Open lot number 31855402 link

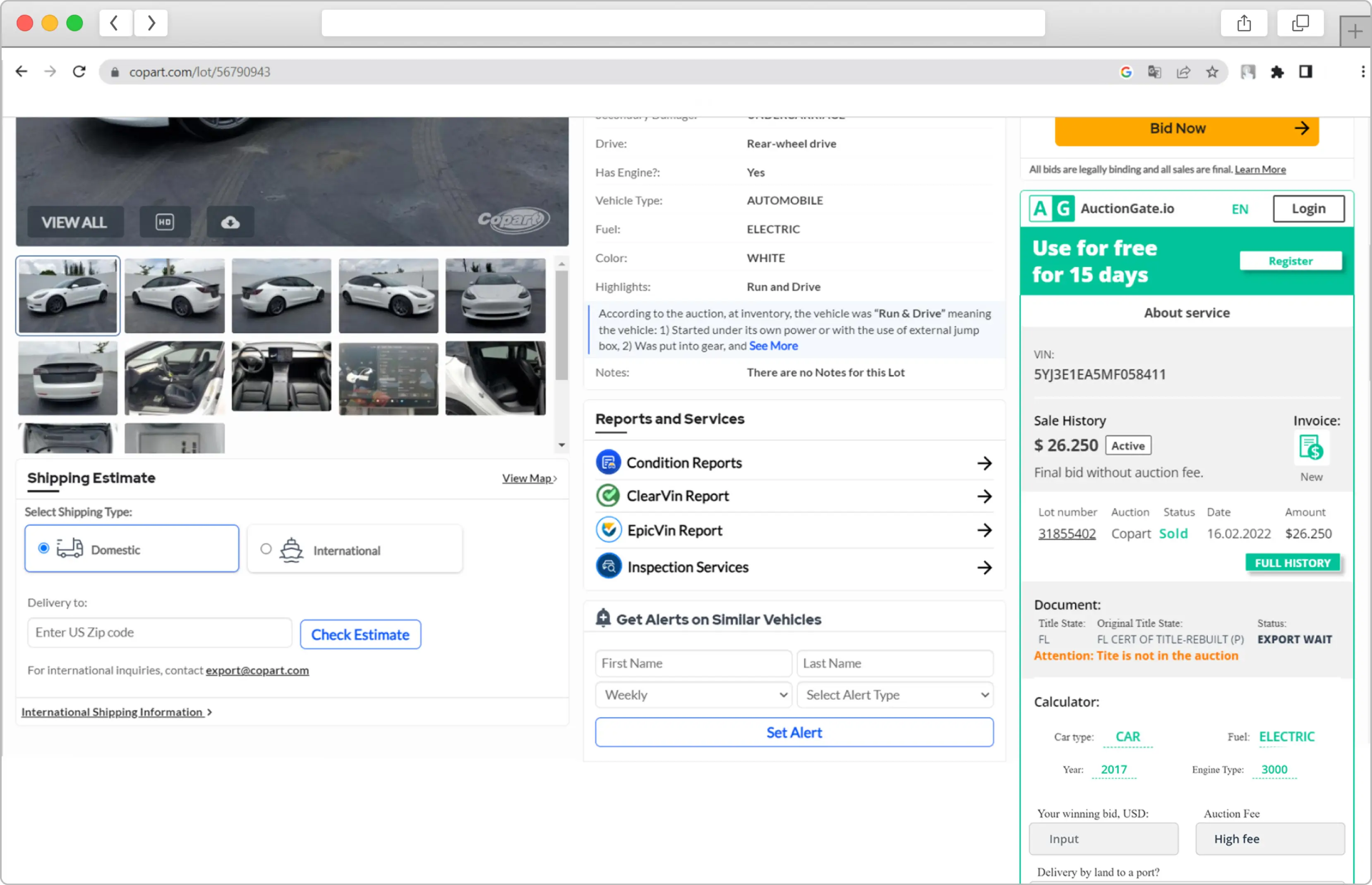pos(1066,533)
